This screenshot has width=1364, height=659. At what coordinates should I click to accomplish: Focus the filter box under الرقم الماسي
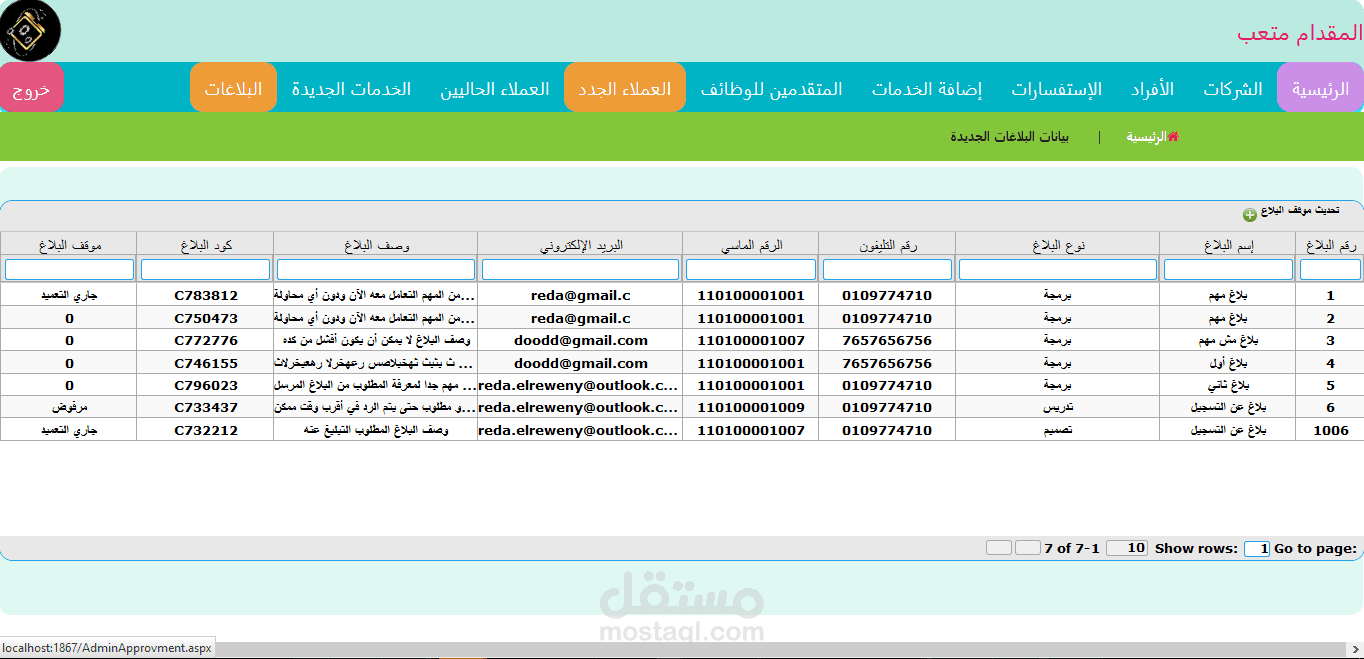tap(751, 270)
